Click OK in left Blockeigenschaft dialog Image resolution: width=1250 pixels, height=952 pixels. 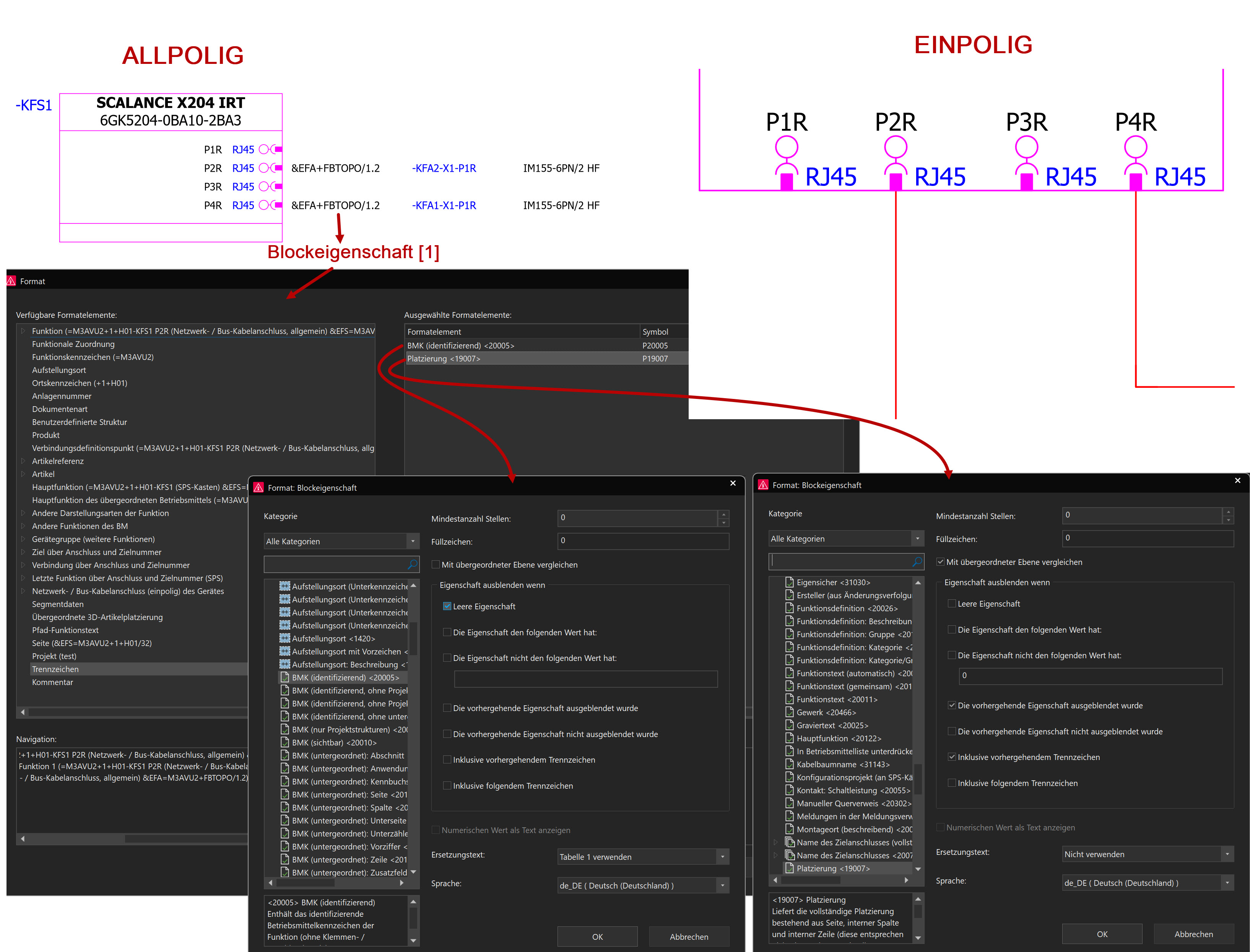[597, 937]
